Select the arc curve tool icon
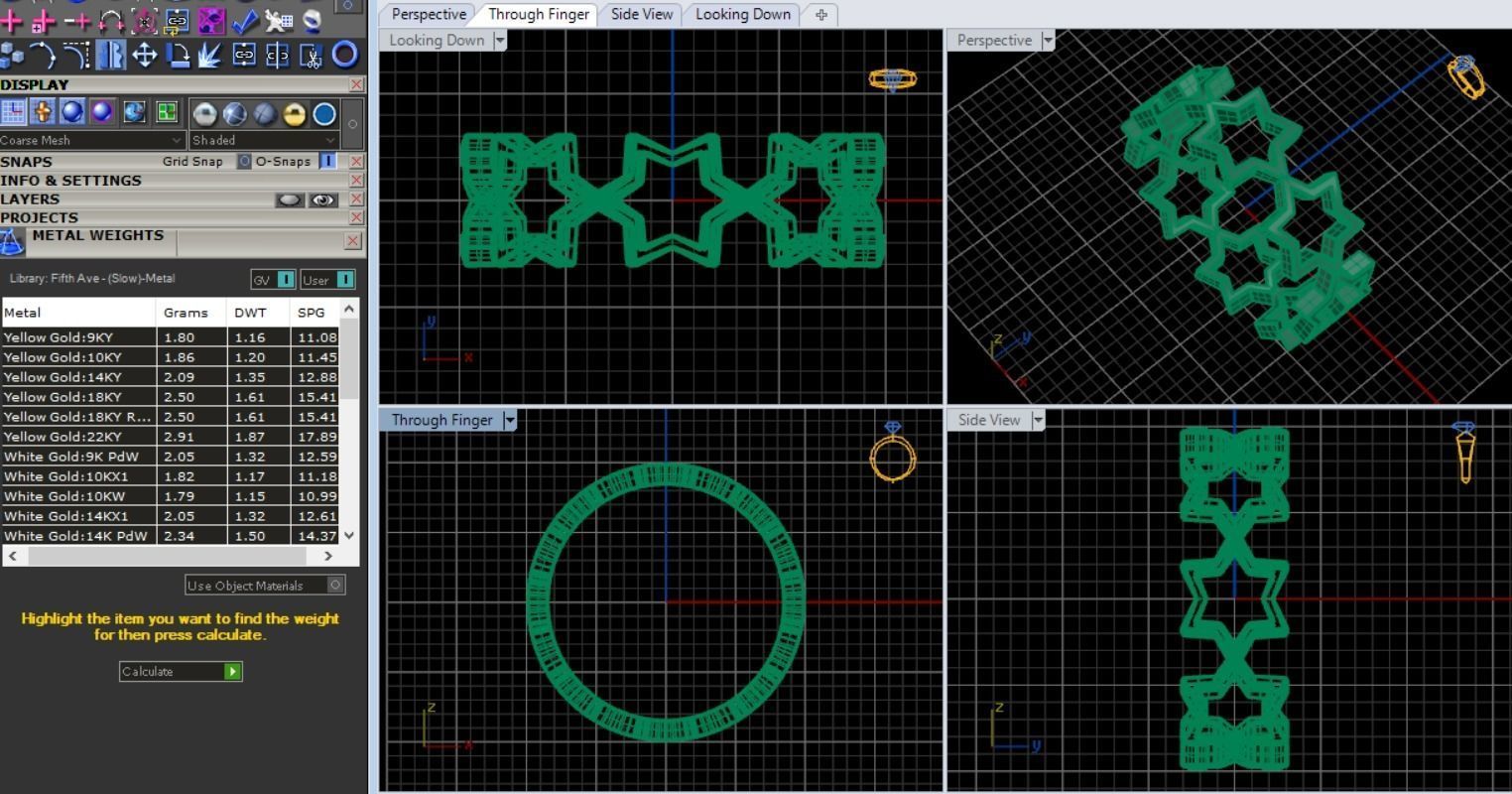 click(x=44, y=55)
